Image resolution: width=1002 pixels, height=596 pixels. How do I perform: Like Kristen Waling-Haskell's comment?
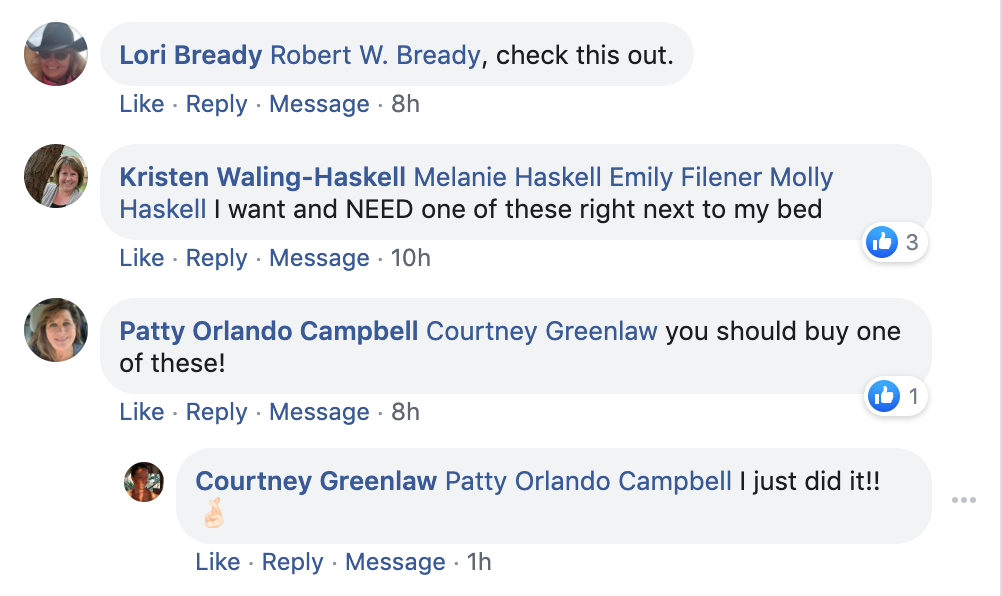[x=142, y=258]
